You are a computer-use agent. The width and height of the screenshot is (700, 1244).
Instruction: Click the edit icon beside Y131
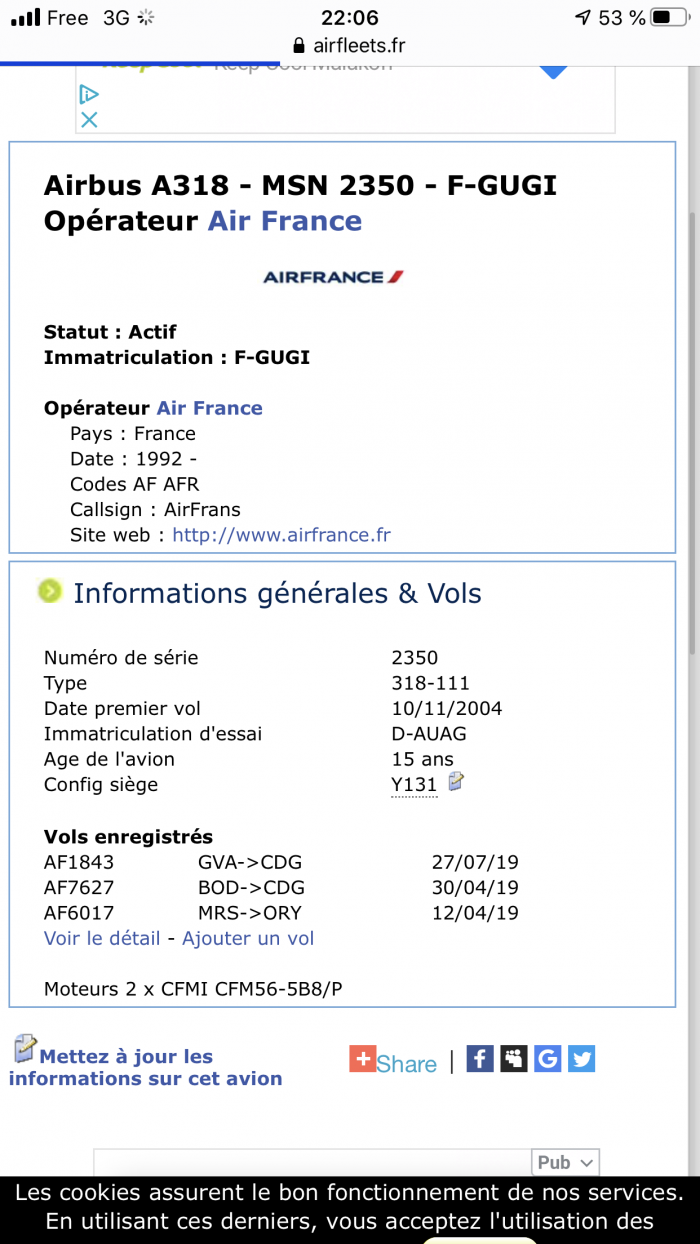point(456,781)
